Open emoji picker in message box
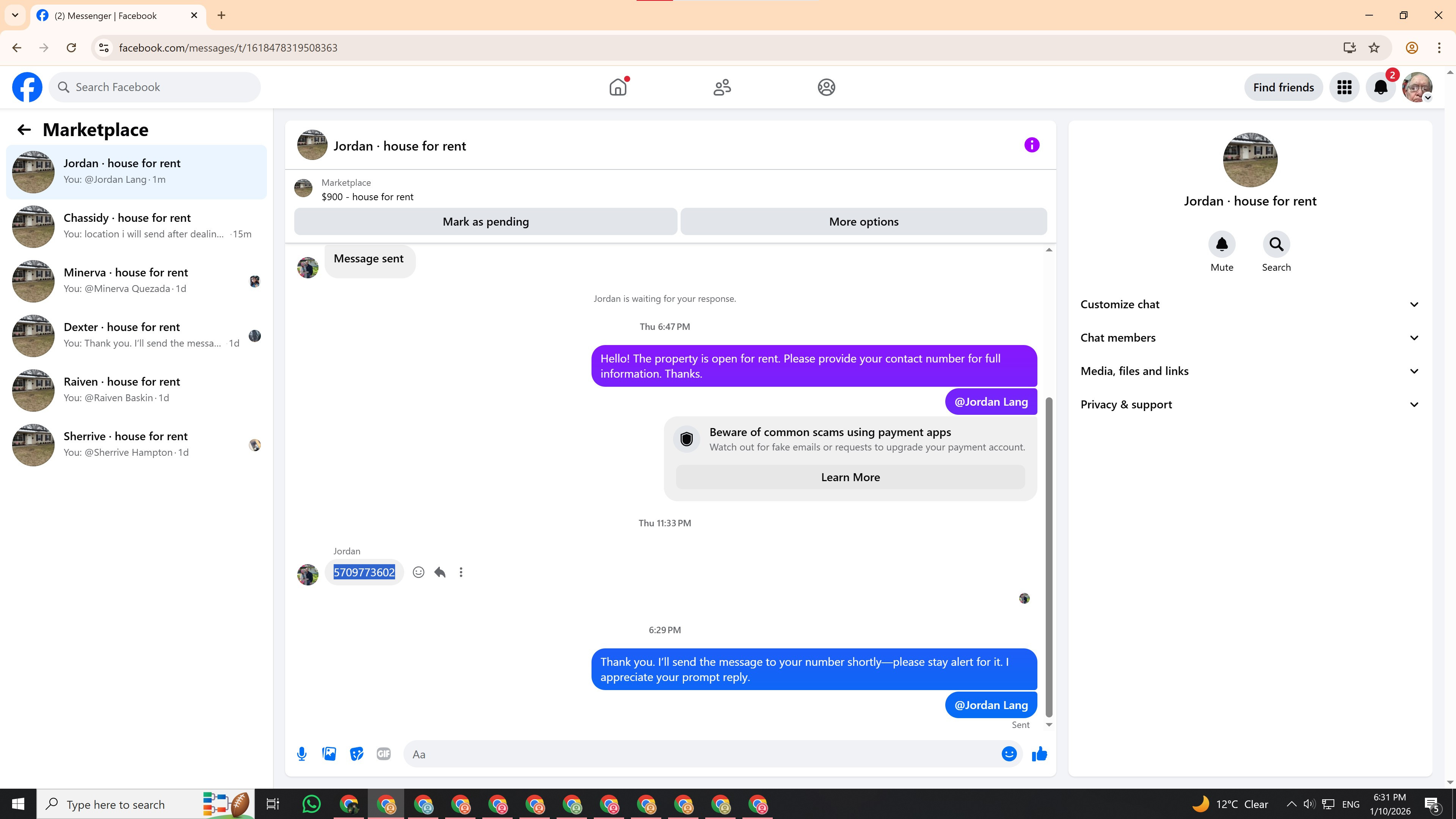 click(1009, 754)
